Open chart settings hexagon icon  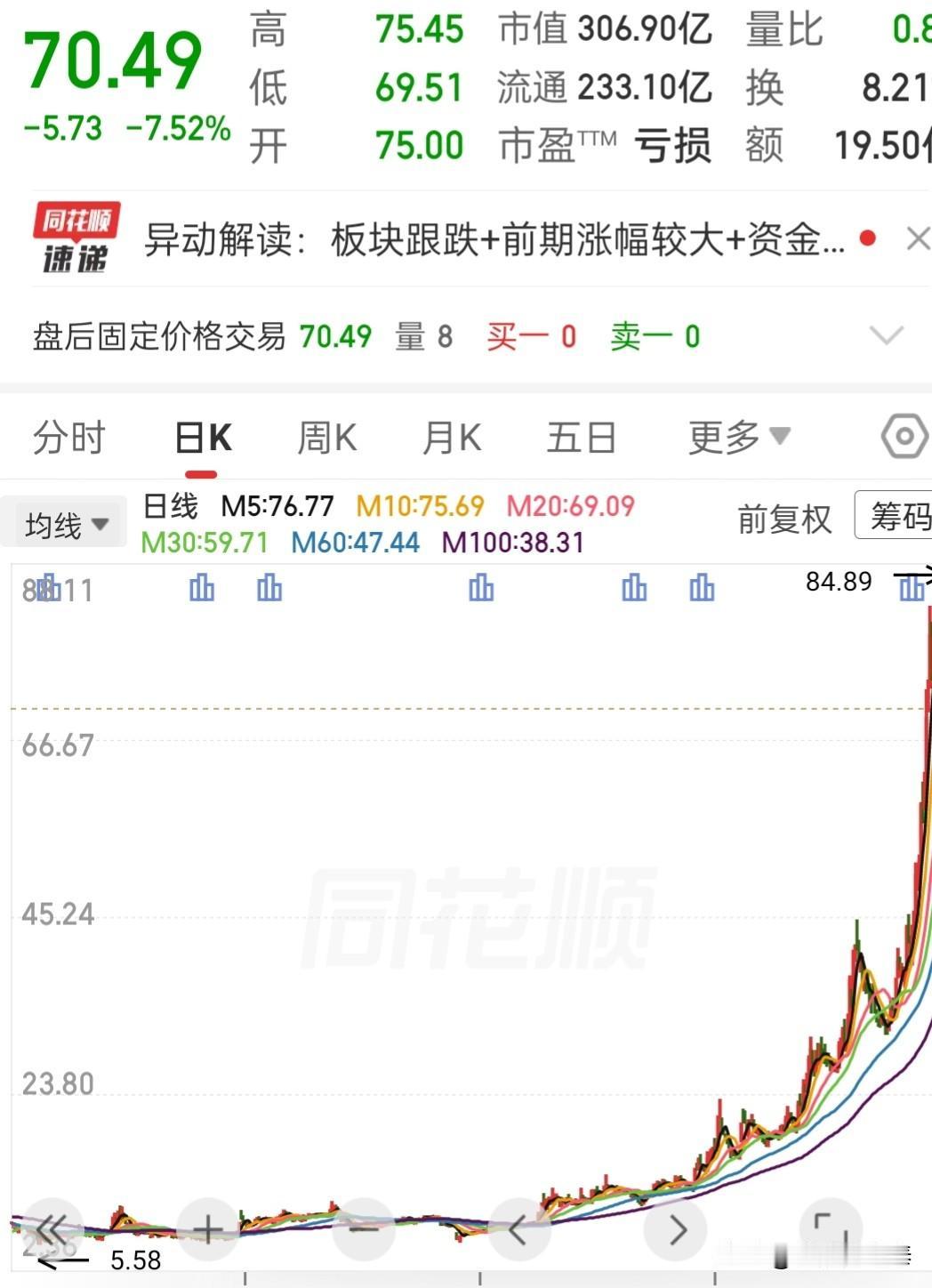click(x=904, y=436)
